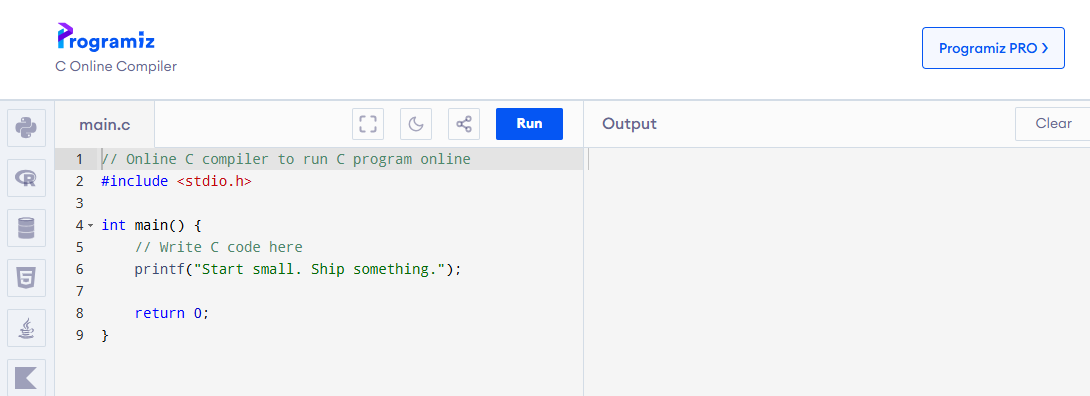This screenshot has height=396, width=1090.
Task: Click inside the empty output area
Action: point(837,272)
